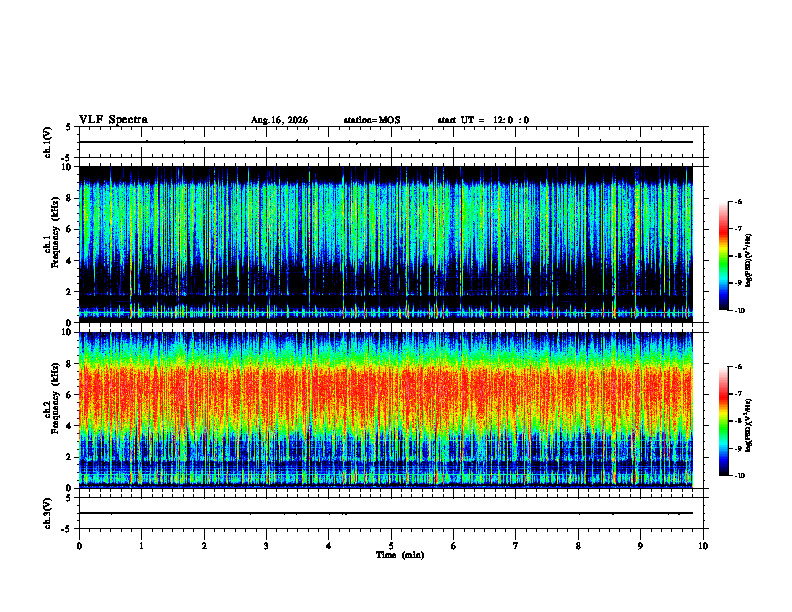The width and height of the screenshot is (792, 612).
Task: Click the time axis tick label "10"
Action: [x=703, y=546]
